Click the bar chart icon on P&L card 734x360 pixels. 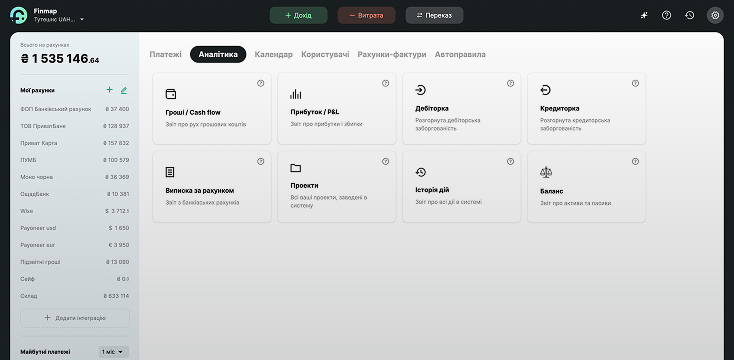coord(295,94)
